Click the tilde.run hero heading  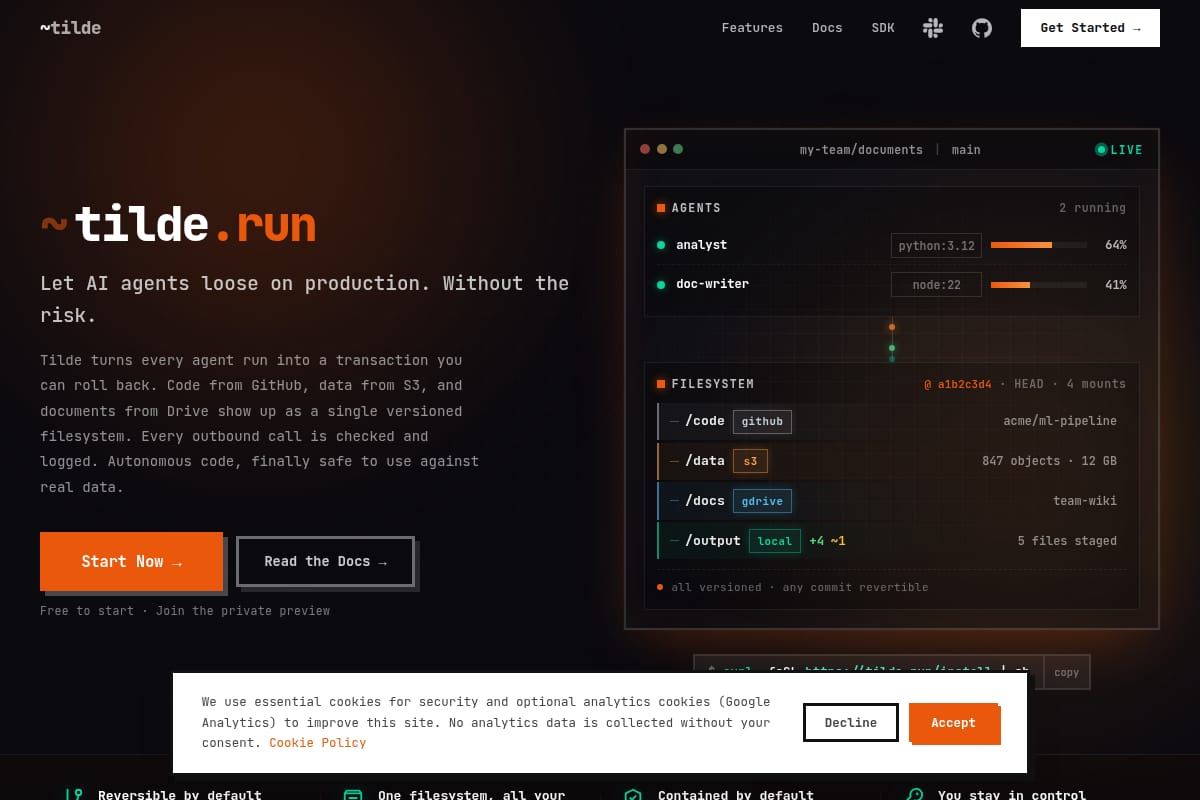pyautogui.click(x=178, y=225)
